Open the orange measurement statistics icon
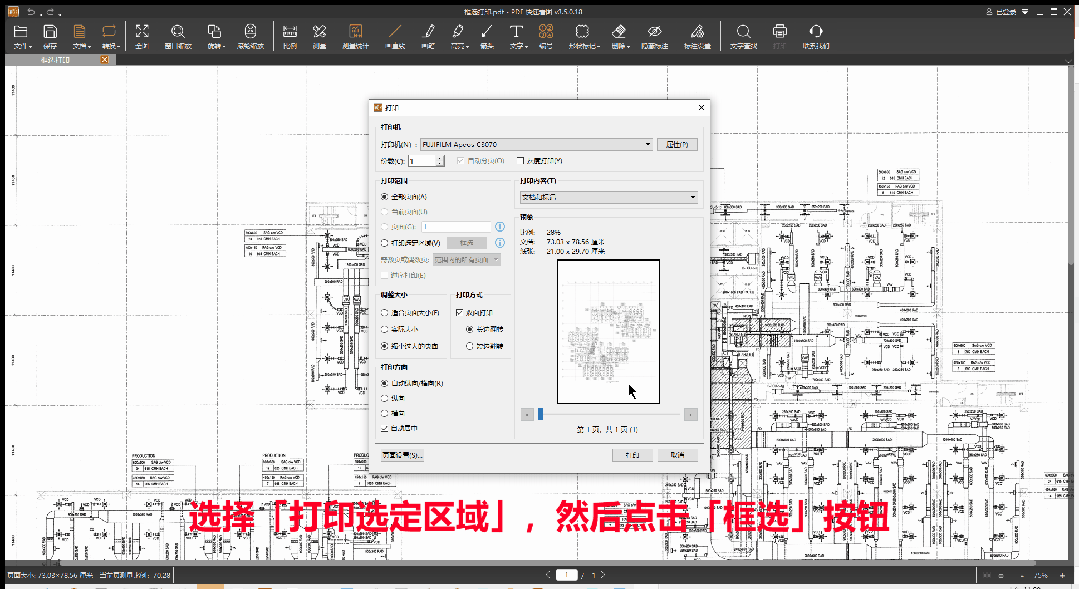The width and height of the screenshot is (1079, 589). 356,32
